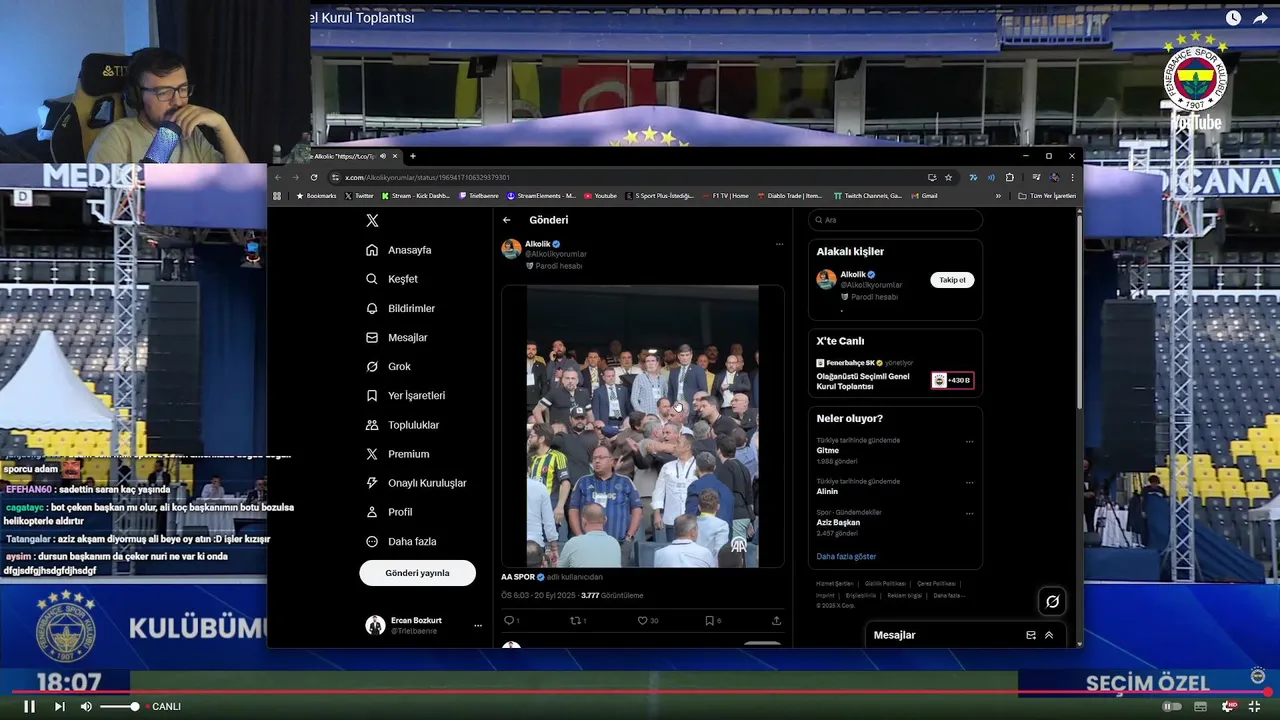Click Daha fazla göster link
The height and width of the screenshot is (720, 1280).
pos(846,556)
